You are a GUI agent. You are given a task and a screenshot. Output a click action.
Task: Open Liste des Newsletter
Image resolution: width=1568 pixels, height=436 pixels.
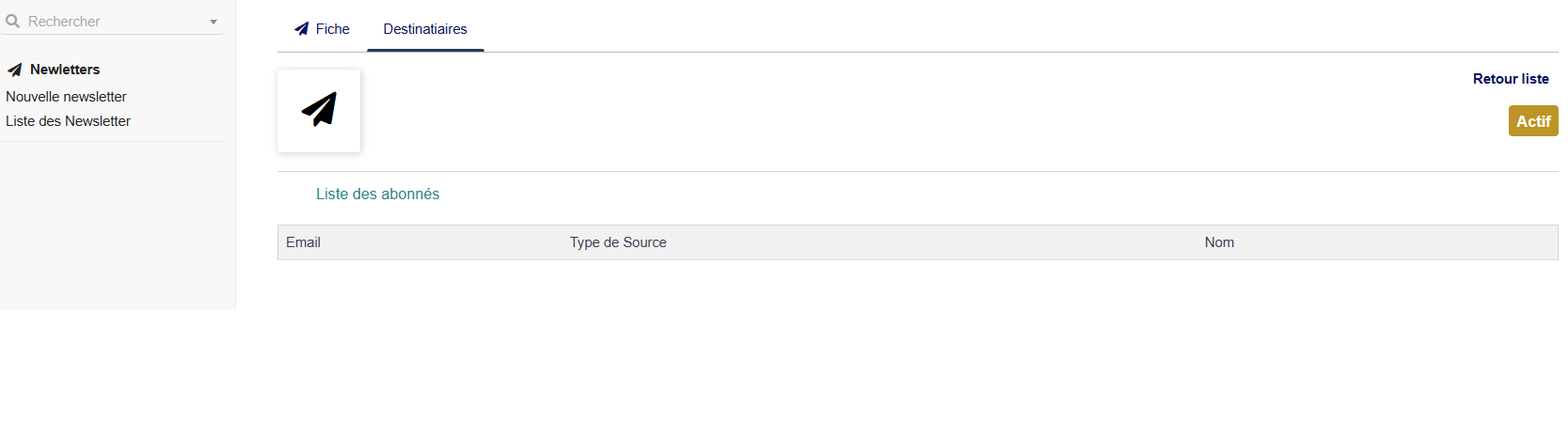(68, 121)
